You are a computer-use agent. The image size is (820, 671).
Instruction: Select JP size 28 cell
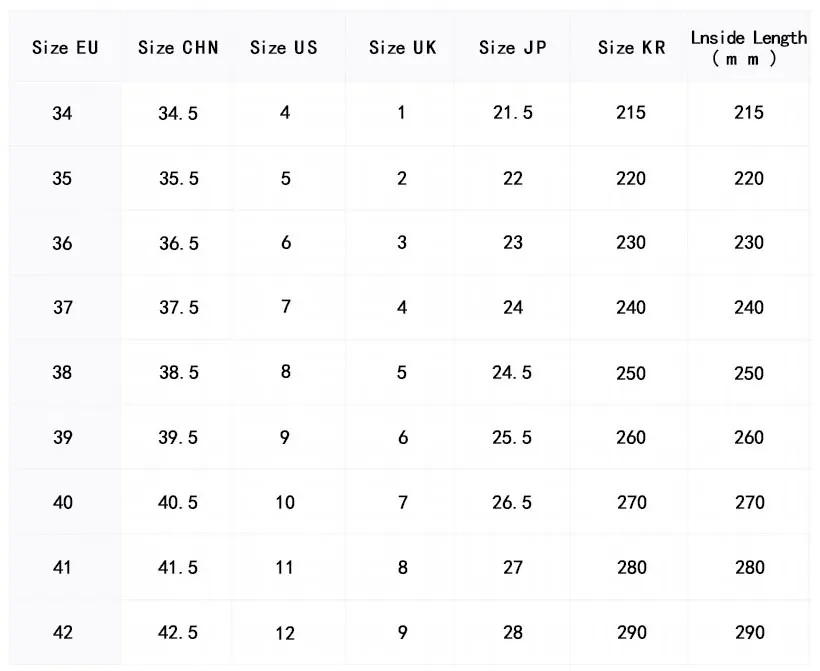click(512, 632)
